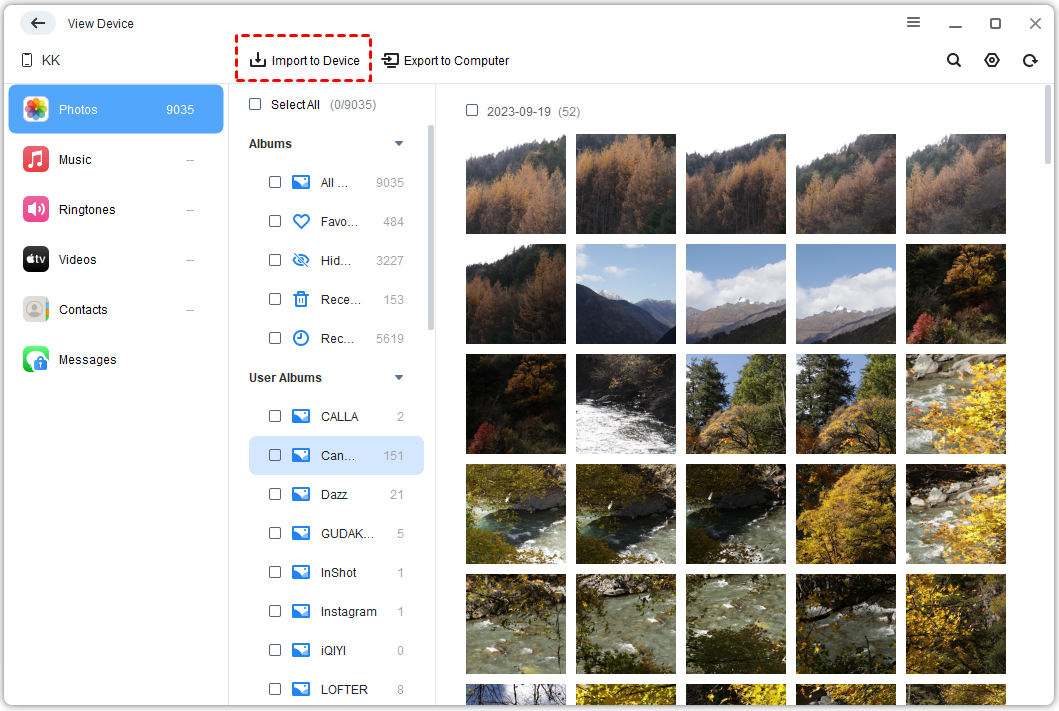Click the Recents clock icon
The image size is (1059, 711).
[x=301, y=338]
